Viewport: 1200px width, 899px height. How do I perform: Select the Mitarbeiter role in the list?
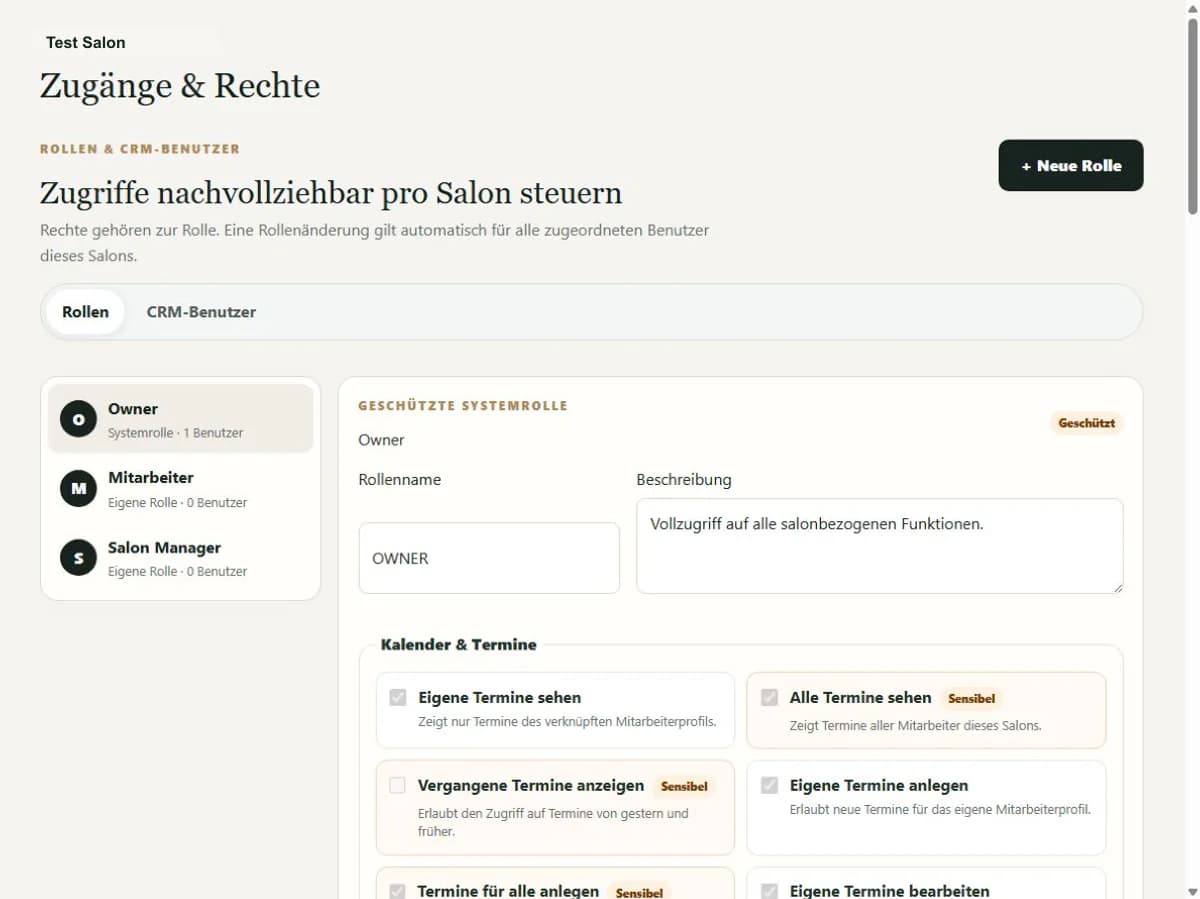coord(181,488)
